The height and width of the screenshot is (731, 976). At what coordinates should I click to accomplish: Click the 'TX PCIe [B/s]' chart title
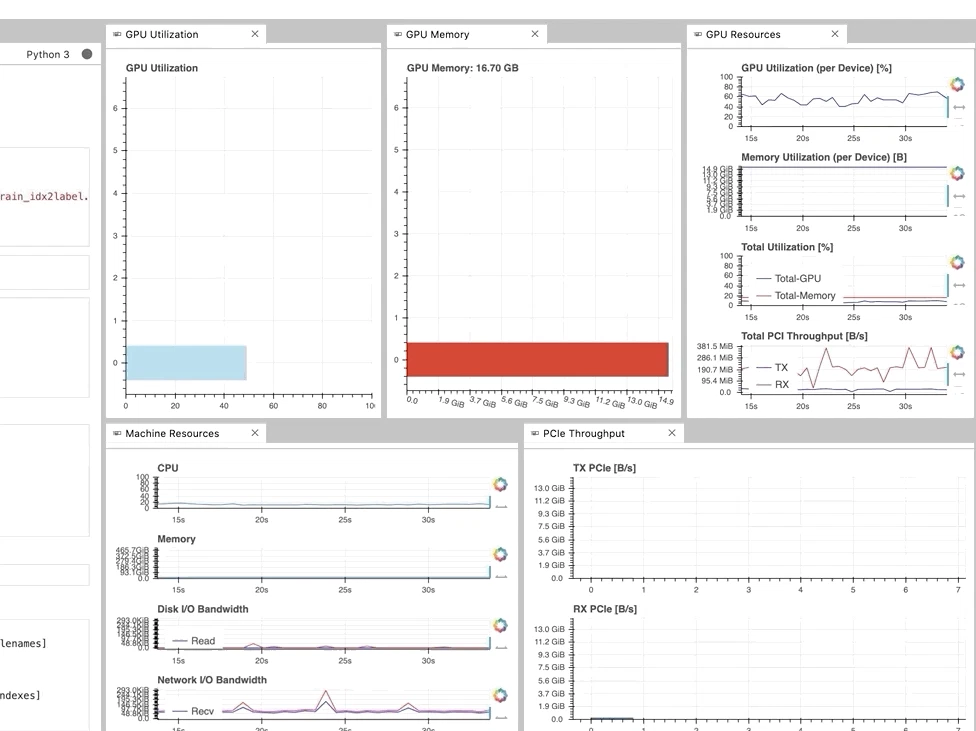click(x=604, y=468)
